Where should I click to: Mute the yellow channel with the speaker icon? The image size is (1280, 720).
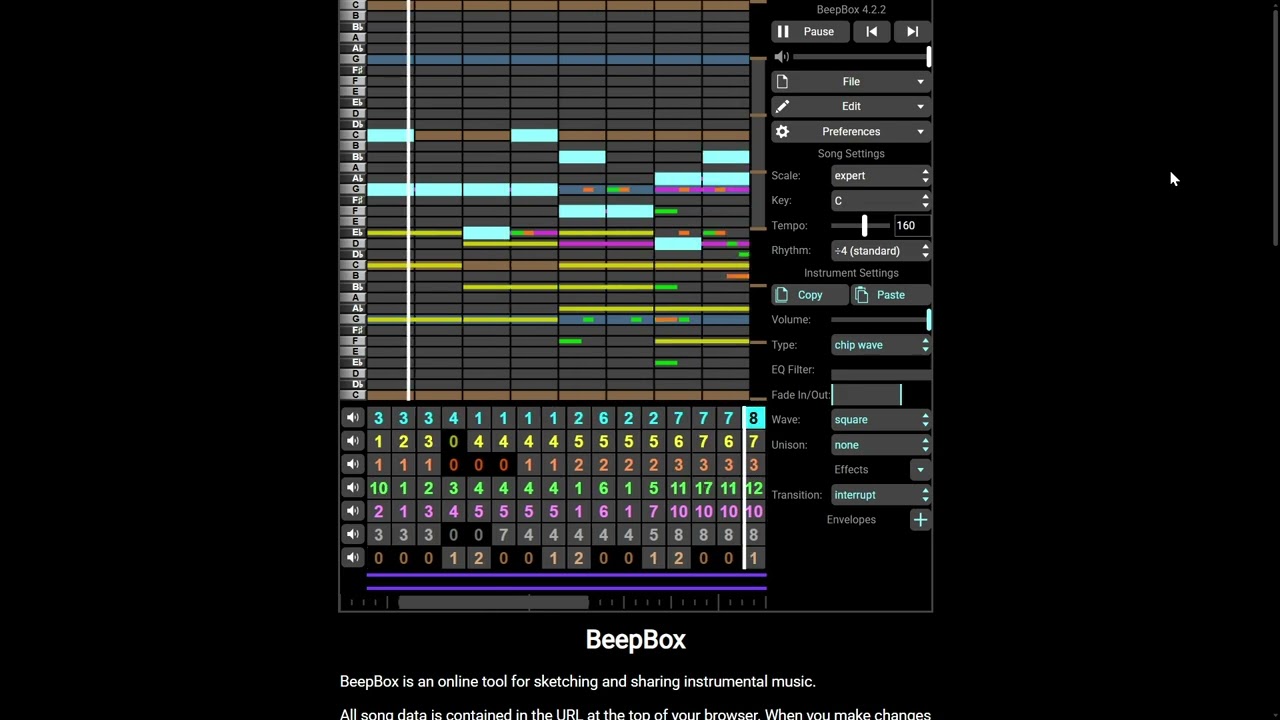click(352, 441)
